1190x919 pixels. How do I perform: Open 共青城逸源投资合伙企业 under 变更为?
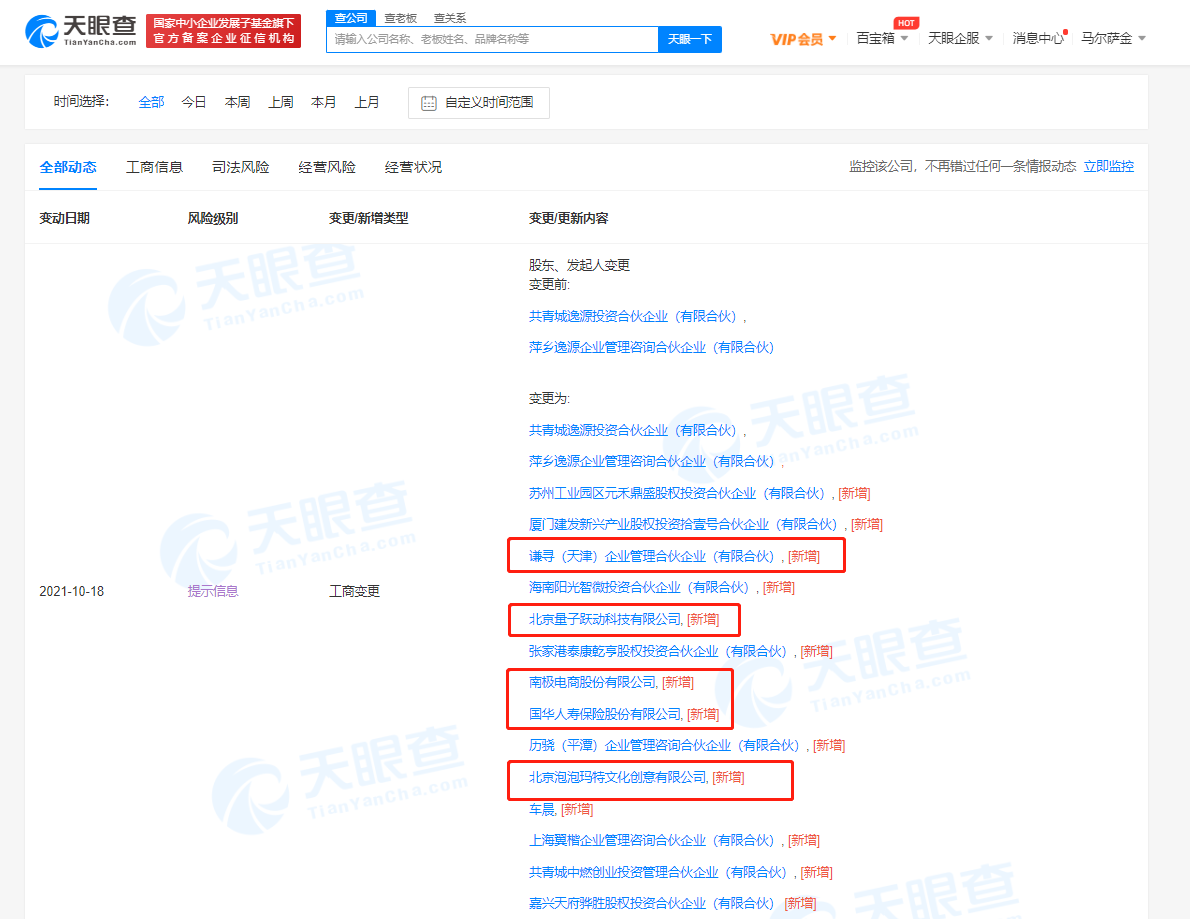633,430
